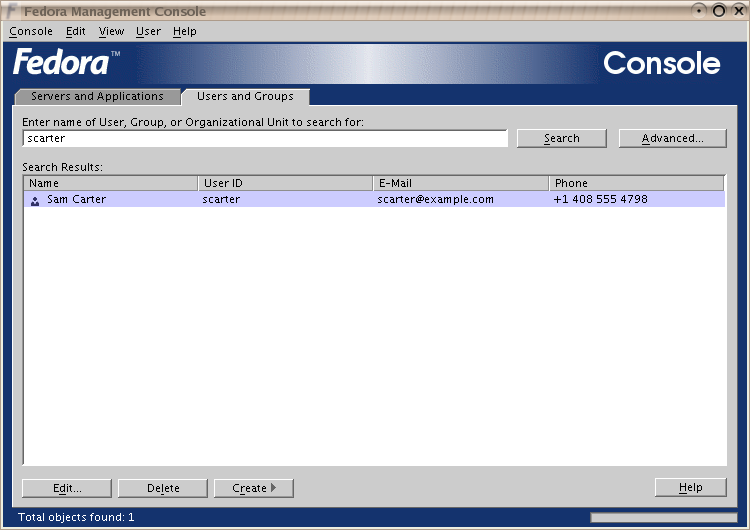
Task: Sort results by E-Mail column header
Action: pos(461,183)
